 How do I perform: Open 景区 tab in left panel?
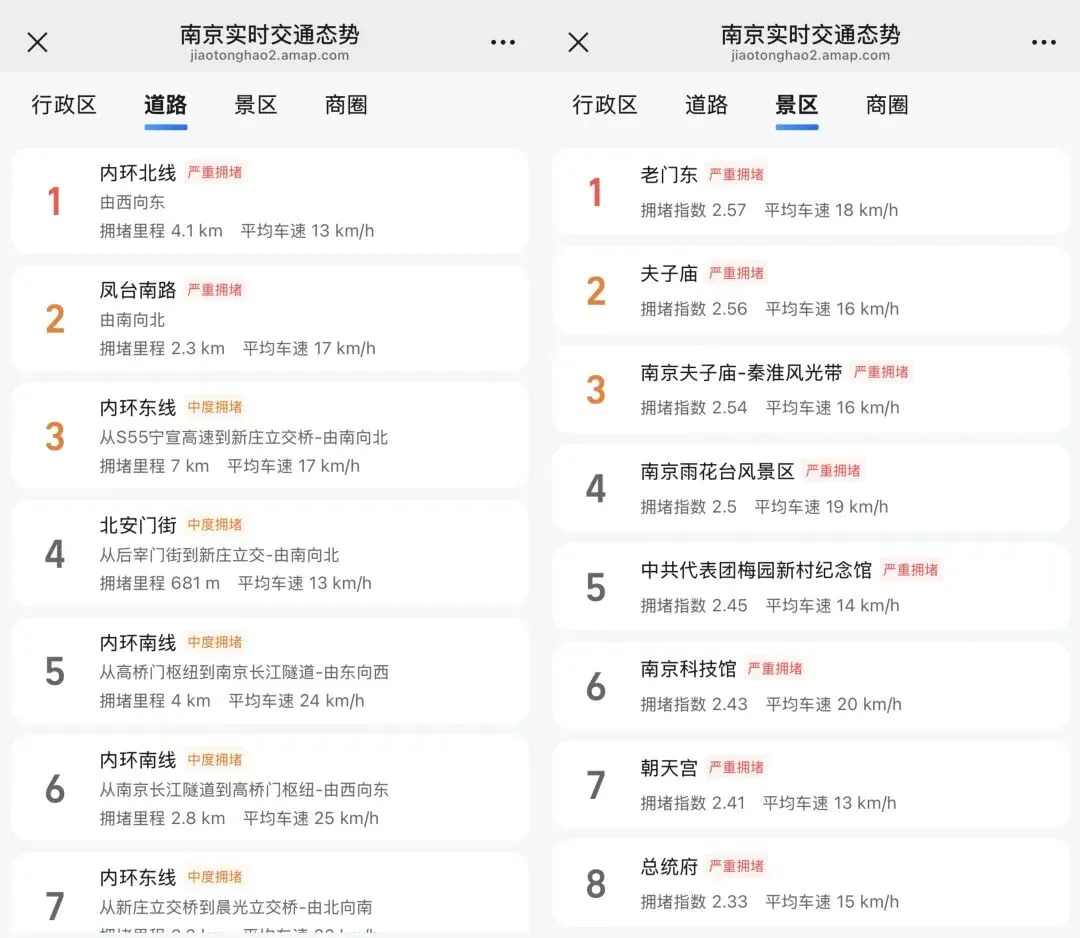pos(255,105)
